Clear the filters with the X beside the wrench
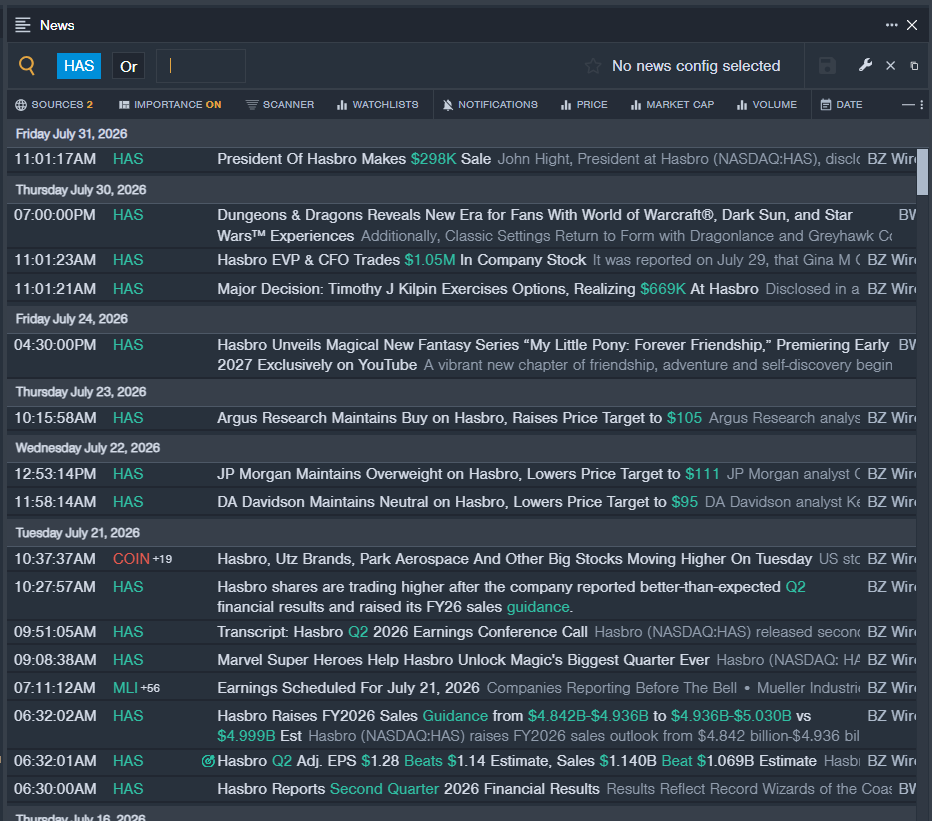 tap(890, 65)
